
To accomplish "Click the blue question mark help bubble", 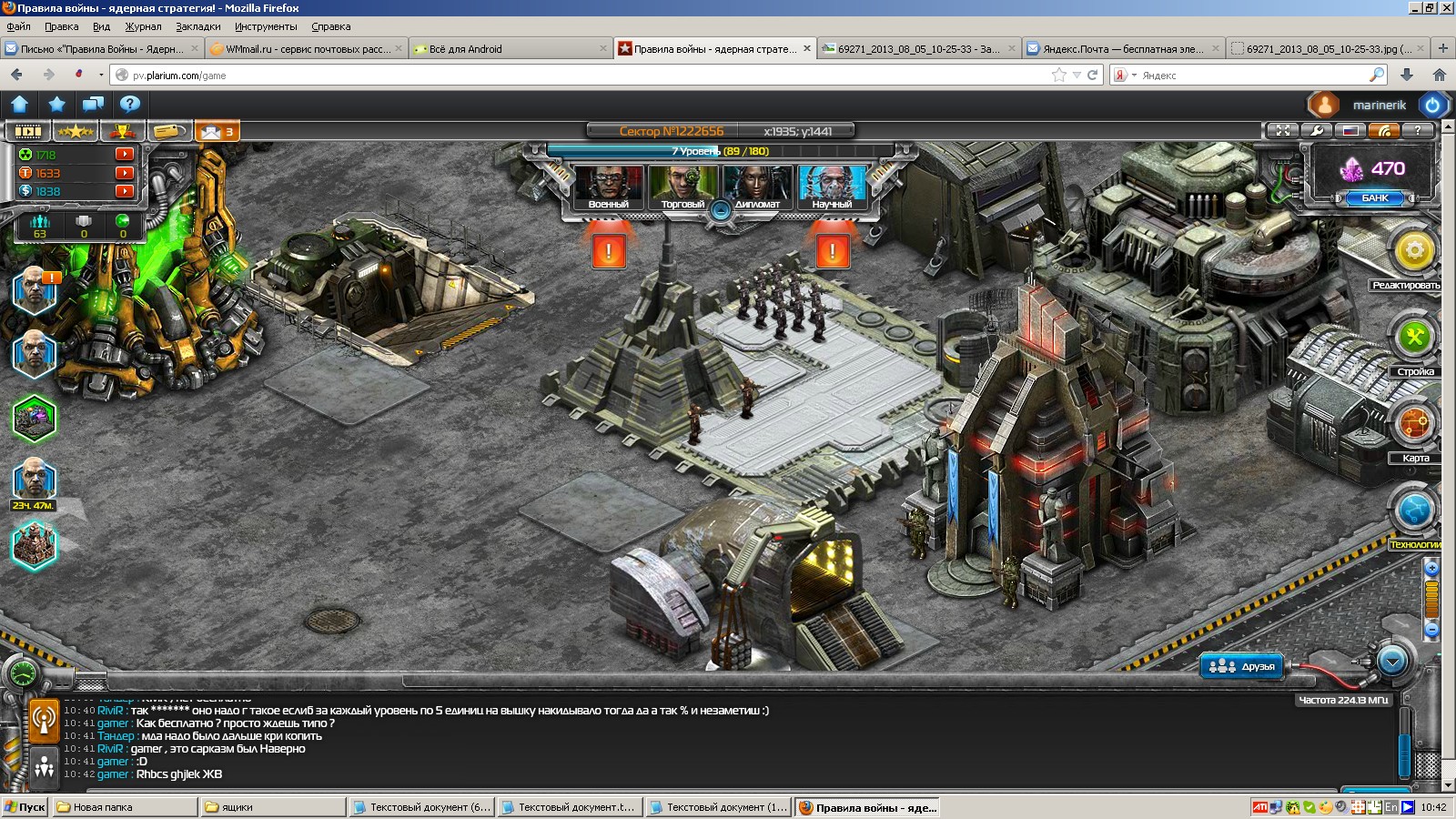I will [x=130, y=105].
